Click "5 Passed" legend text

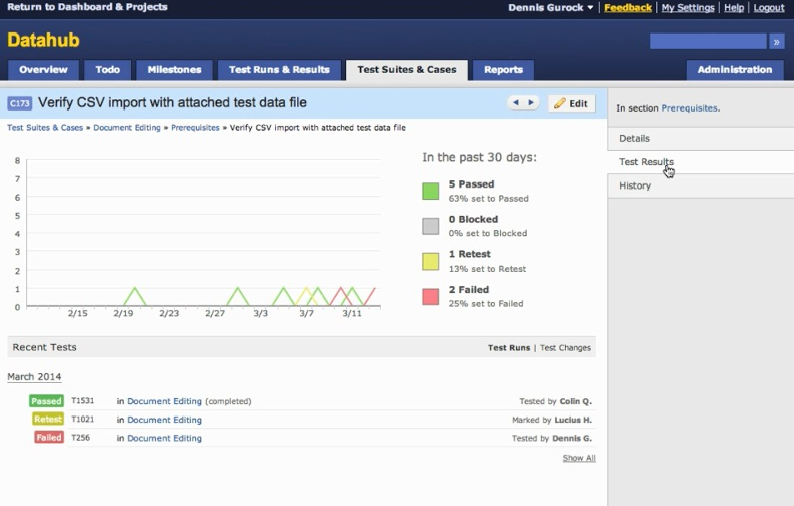click(x=471, y=184)
